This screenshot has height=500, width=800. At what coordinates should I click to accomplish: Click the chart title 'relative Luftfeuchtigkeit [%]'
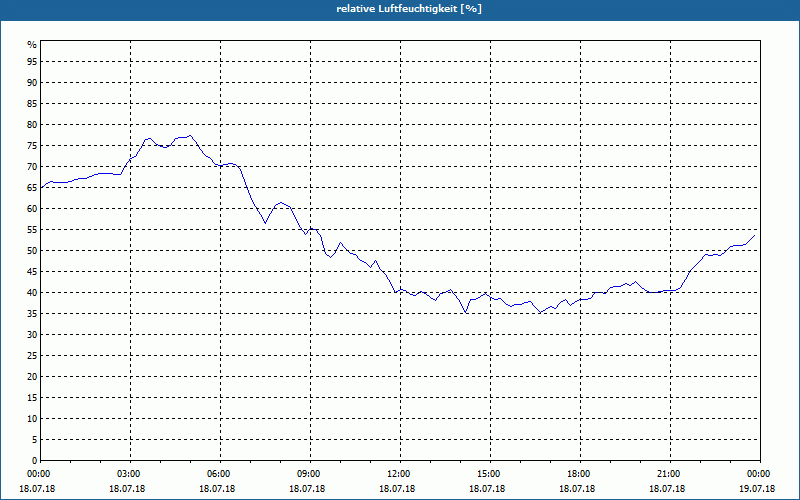[x=409, y=9]
